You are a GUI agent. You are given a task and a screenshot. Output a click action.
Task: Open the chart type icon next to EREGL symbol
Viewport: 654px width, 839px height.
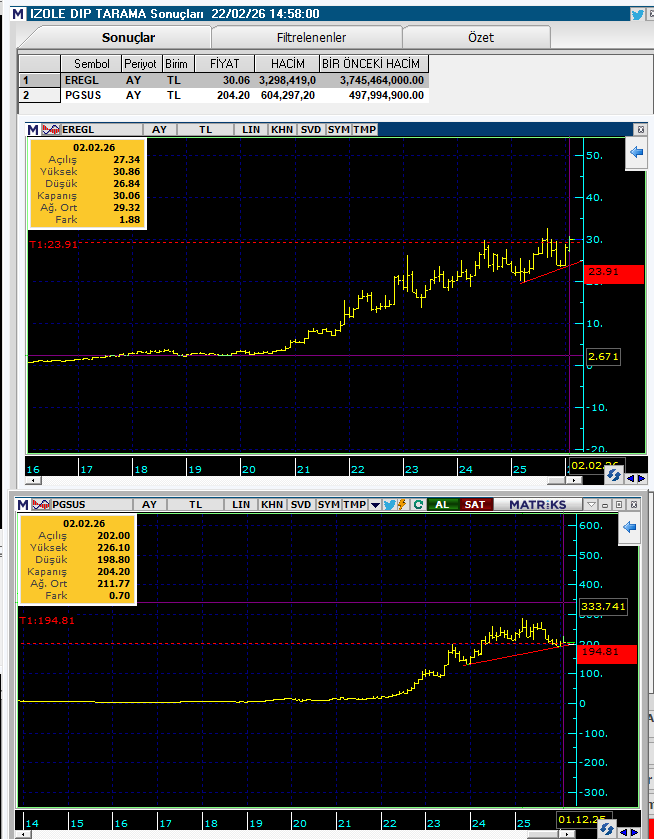coord(51,129)
